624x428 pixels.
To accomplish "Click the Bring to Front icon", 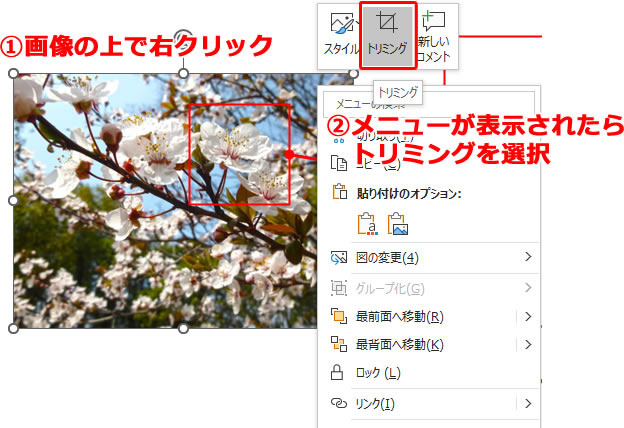I will [x=338, y=317].
